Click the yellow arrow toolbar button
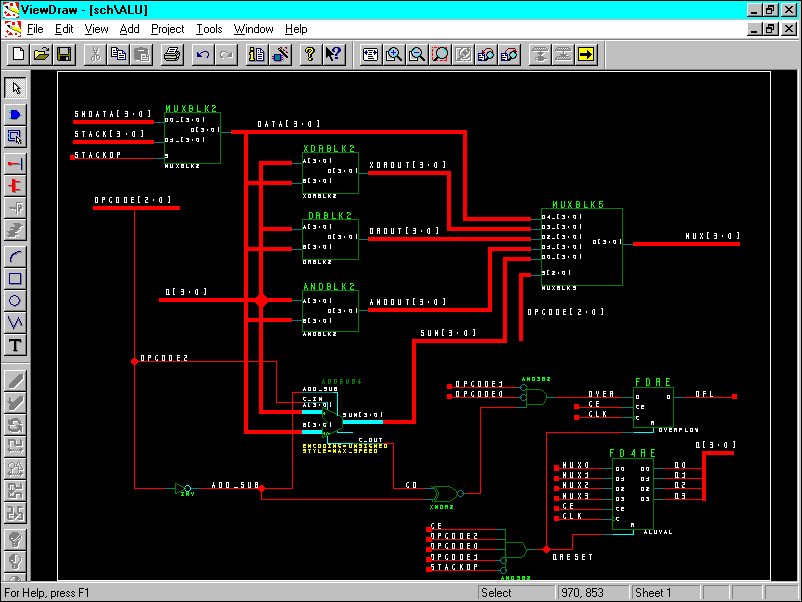This screenshot has height=602, width=802. pyautogui.click(x=586, y=54)
